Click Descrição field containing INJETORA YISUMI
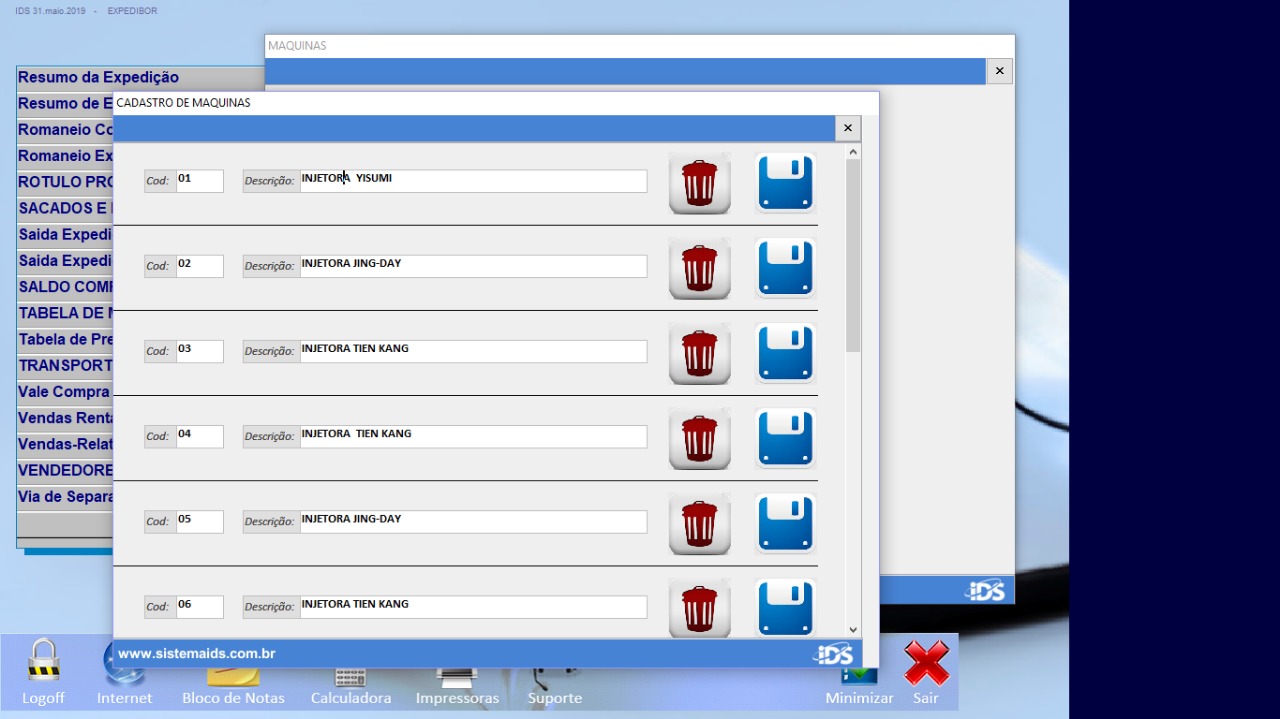This screenshot has width=1280, height=719. [473, 181]
